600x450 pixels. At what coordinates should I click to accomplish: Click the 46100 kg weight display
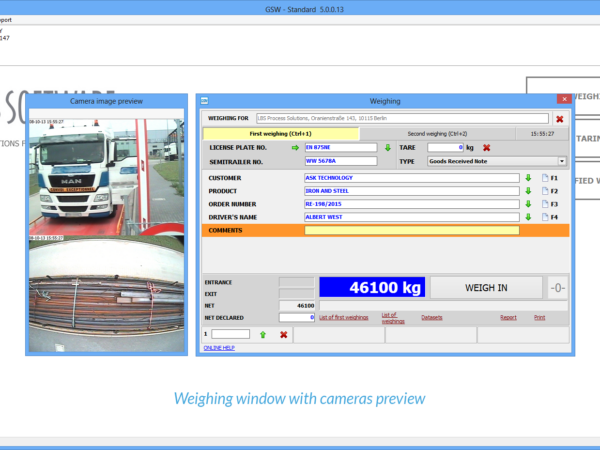(372, 287)
